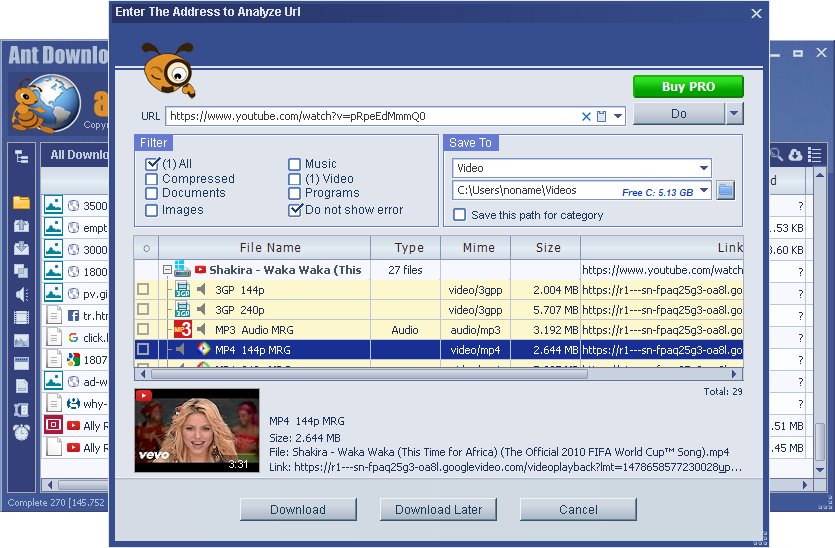The image size is (835, 548).
Task: Click document icon in main window sidebar
Action: pyautogui.click(x=21, y=386)
